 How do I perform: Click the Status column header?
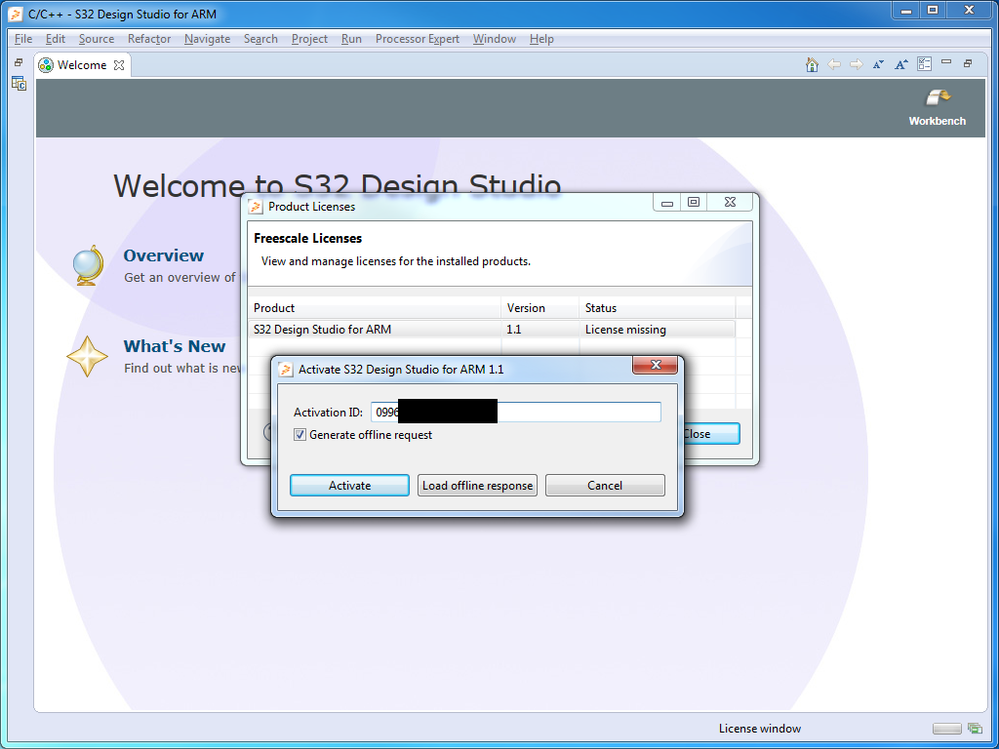coord(657,308)
